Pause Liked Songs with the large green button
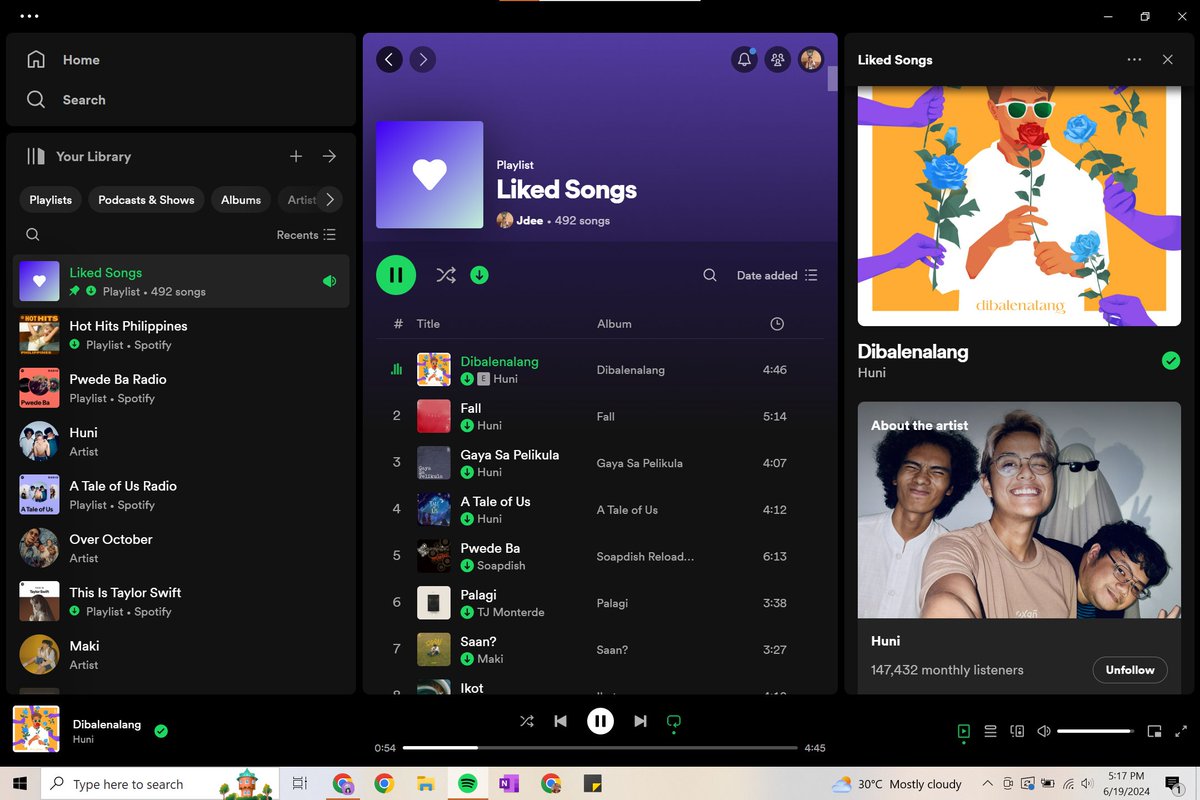 396,275
